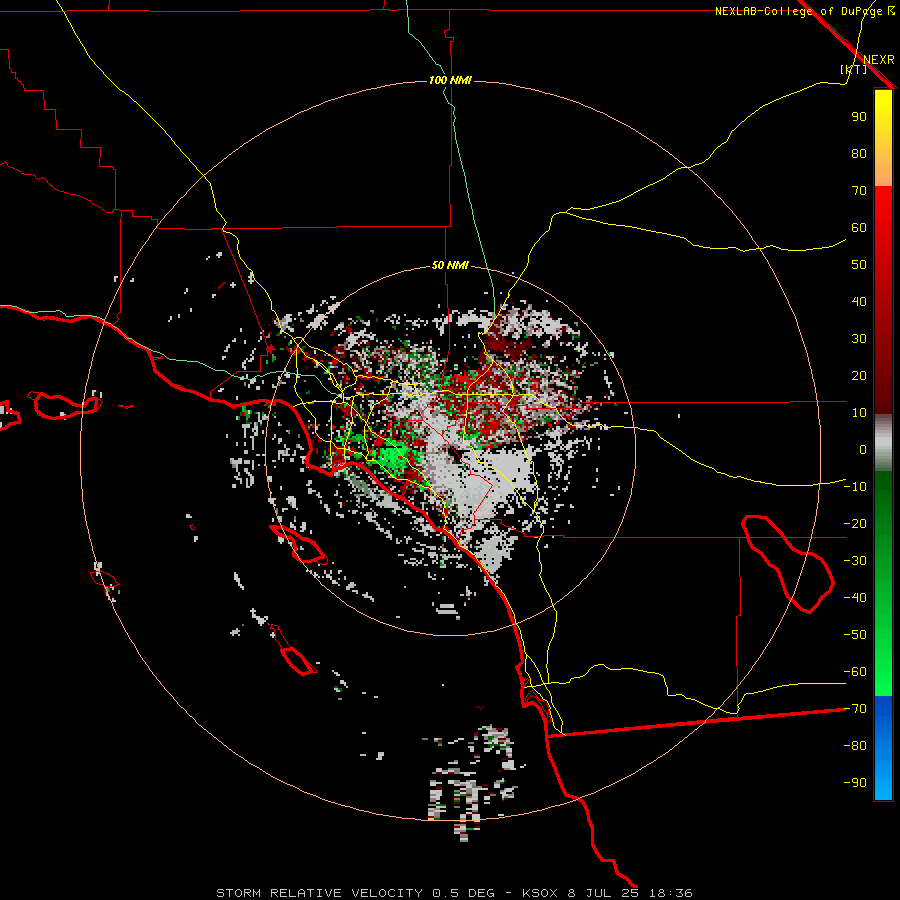This screenshot has width=900, height=900.
Task: Select the -90 value on velocity scale
Action: [855, 782]
